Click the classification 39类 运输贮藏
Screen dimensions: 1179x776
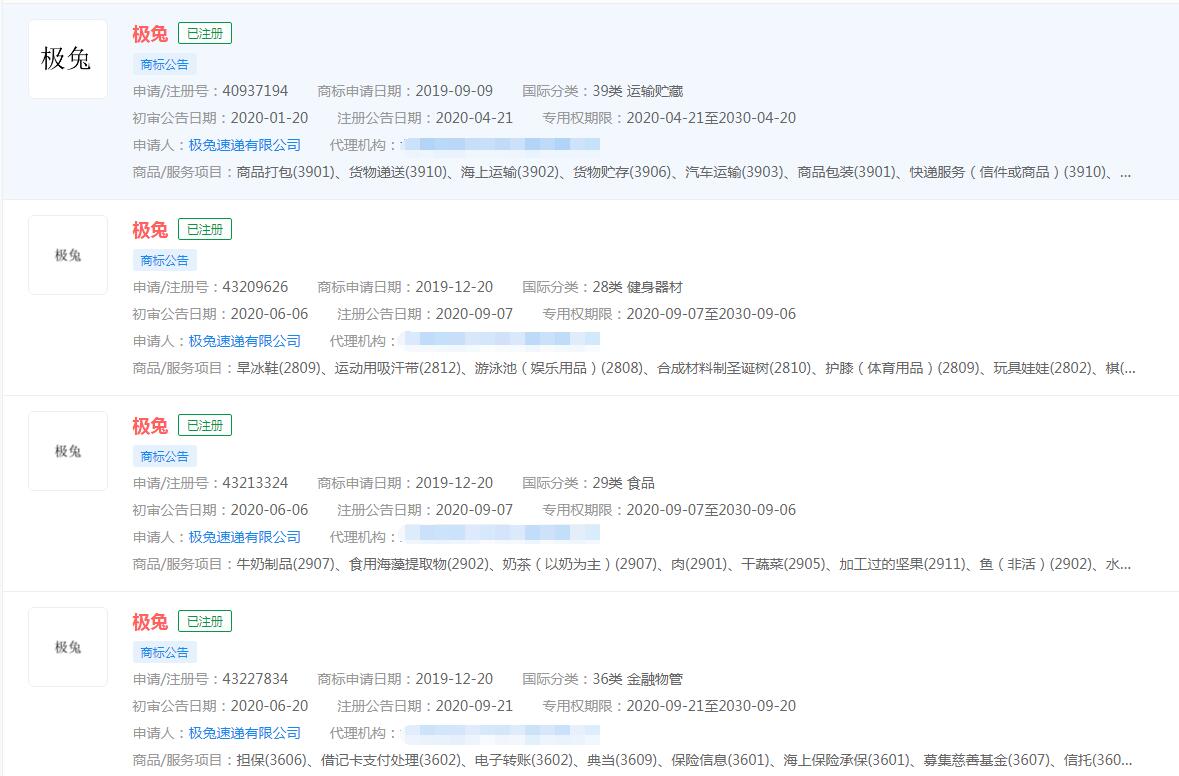coord(638,91)
